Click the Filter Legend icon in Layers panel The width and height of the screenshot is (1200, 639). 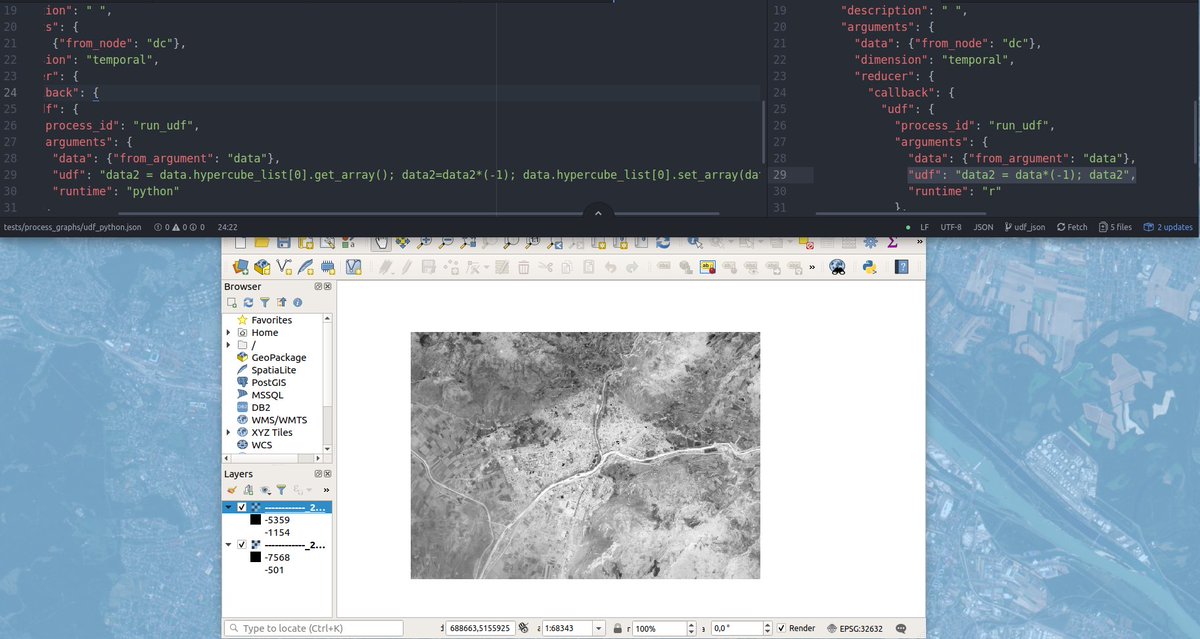tap(281, 490)
